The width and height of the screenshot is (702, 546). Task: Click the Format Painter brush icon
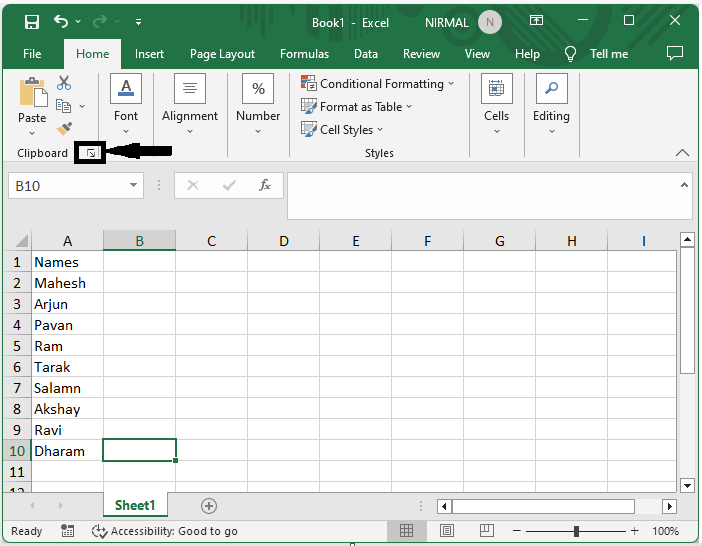(64, 129)
